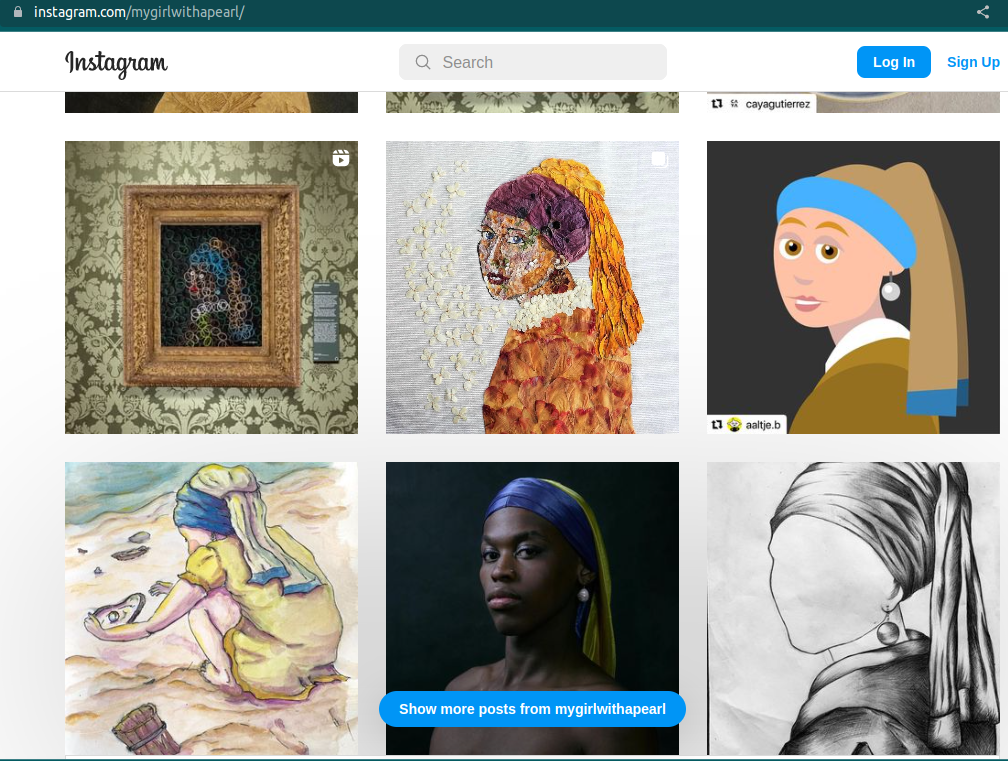
Task: Click the aaltje.b avatar icon
Action: tap(734, 424)
